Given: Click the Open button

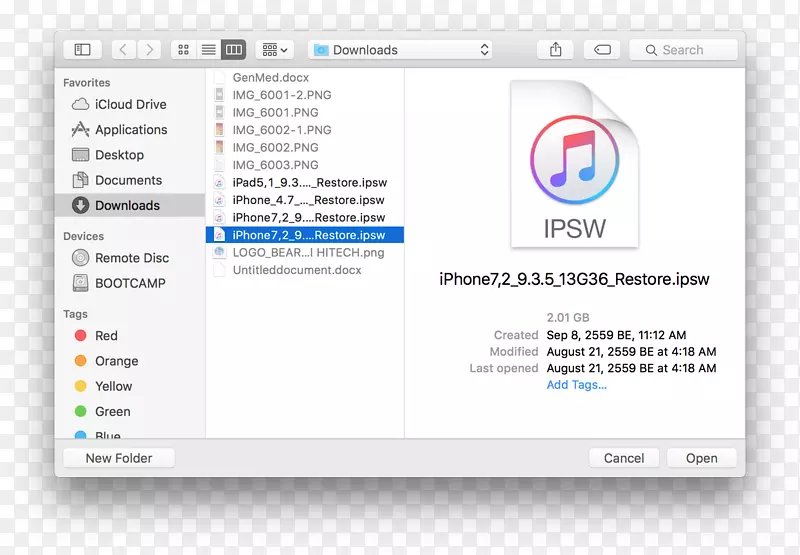Looking at the screenshot, I should (702, 458).
